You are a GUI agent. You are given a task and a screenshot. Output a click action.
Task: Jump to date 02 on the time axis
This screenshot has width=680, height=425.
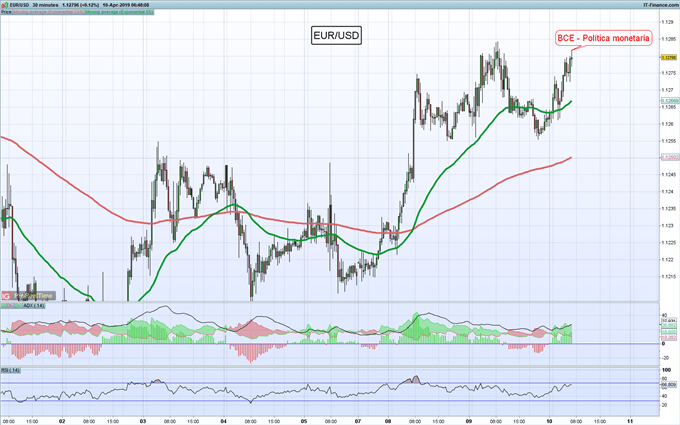coord(62,421)
